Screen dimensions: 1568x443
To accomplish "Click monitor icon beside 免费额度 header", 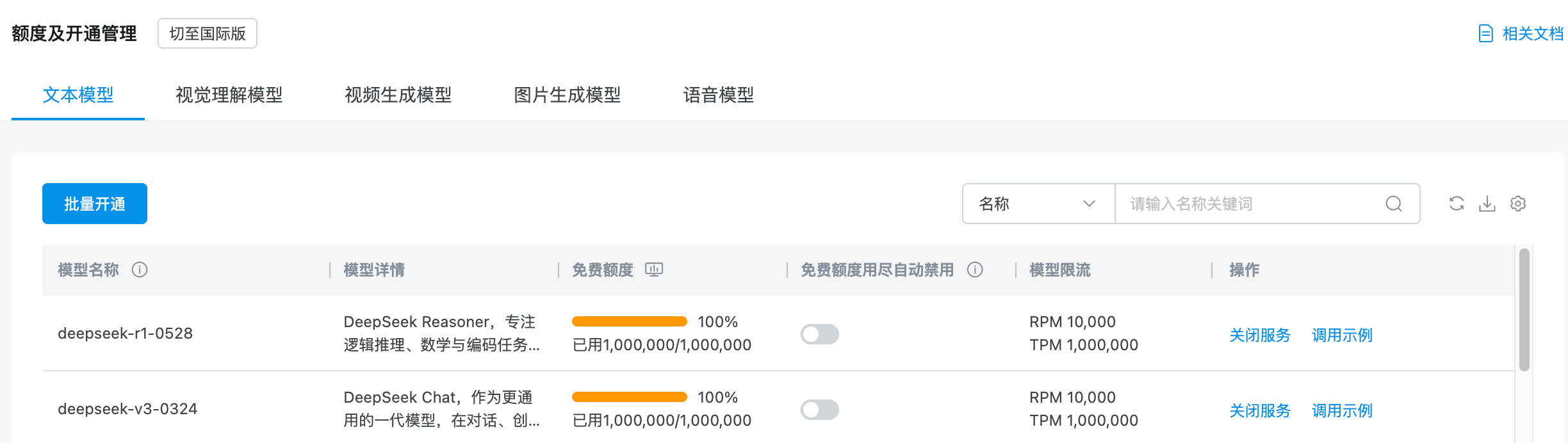I will tap(654, 270).
